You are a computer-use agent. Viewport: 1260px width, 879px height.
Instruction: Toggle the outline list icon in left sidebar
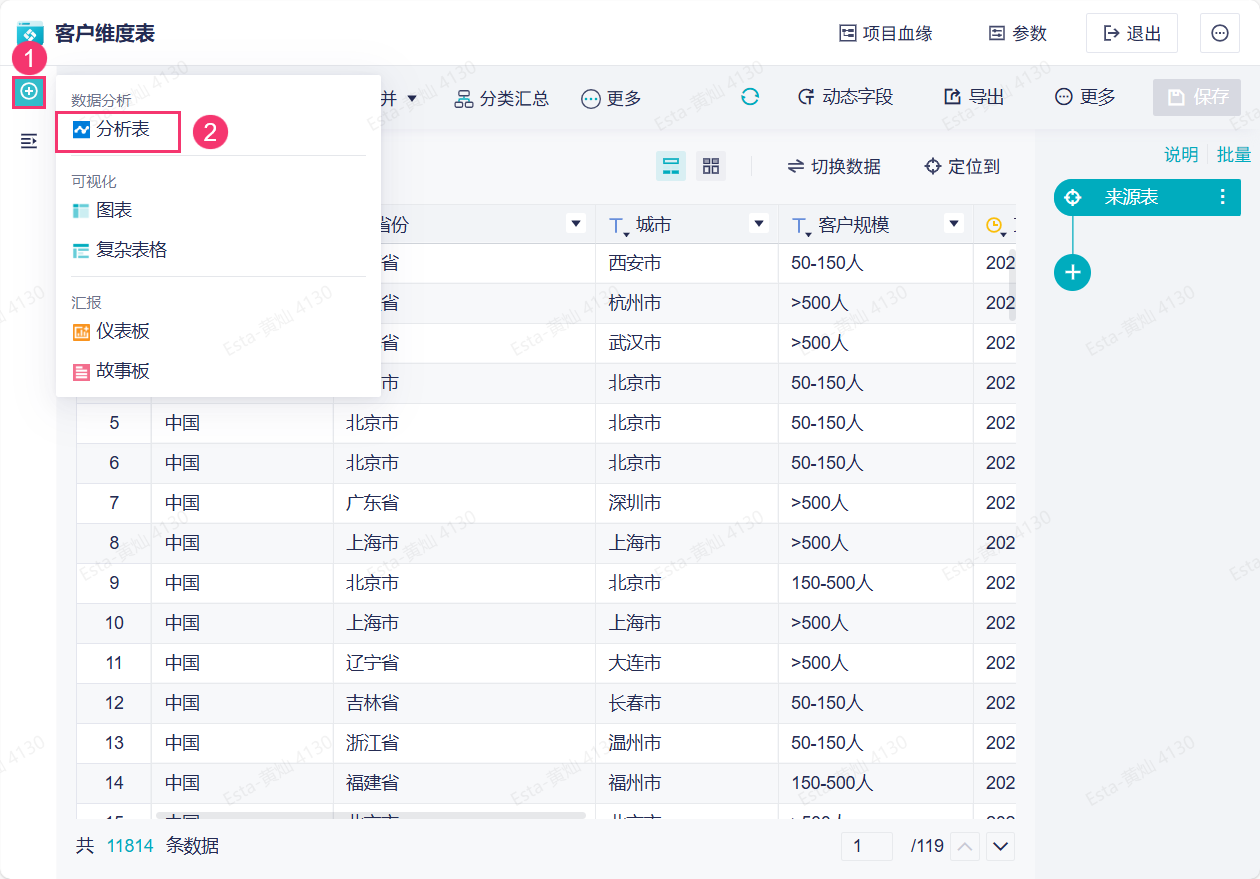click(x=29, y=141)
